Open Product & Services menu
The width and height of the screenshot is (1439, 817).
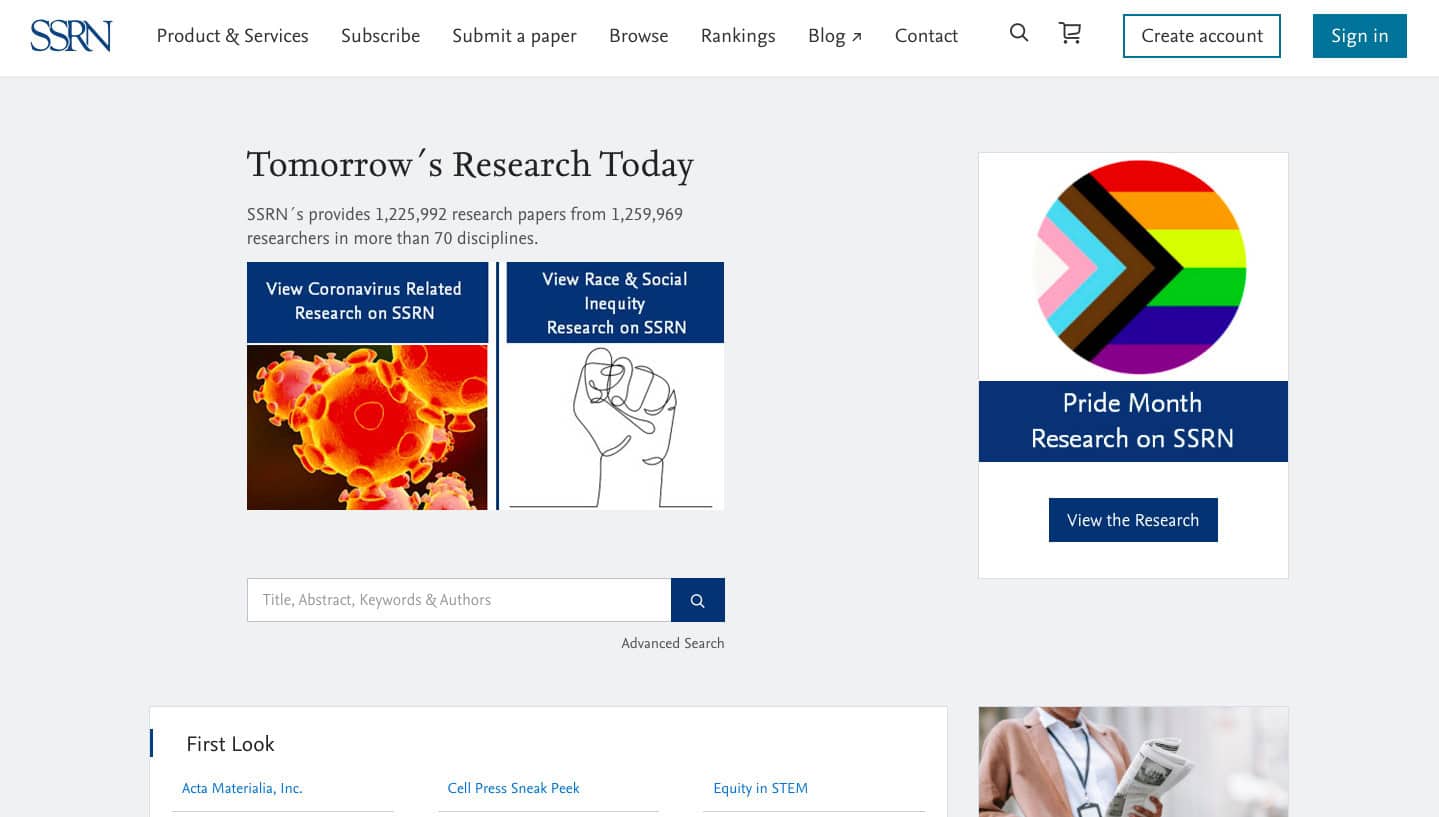pyautogui.click(x=232, y=36)
